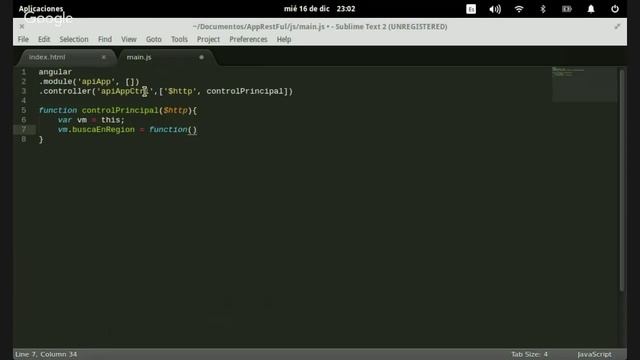Viewport: 640px width, 360px height.
Task: Click '.controller' on line 3
Action: [x=65, y=91]
